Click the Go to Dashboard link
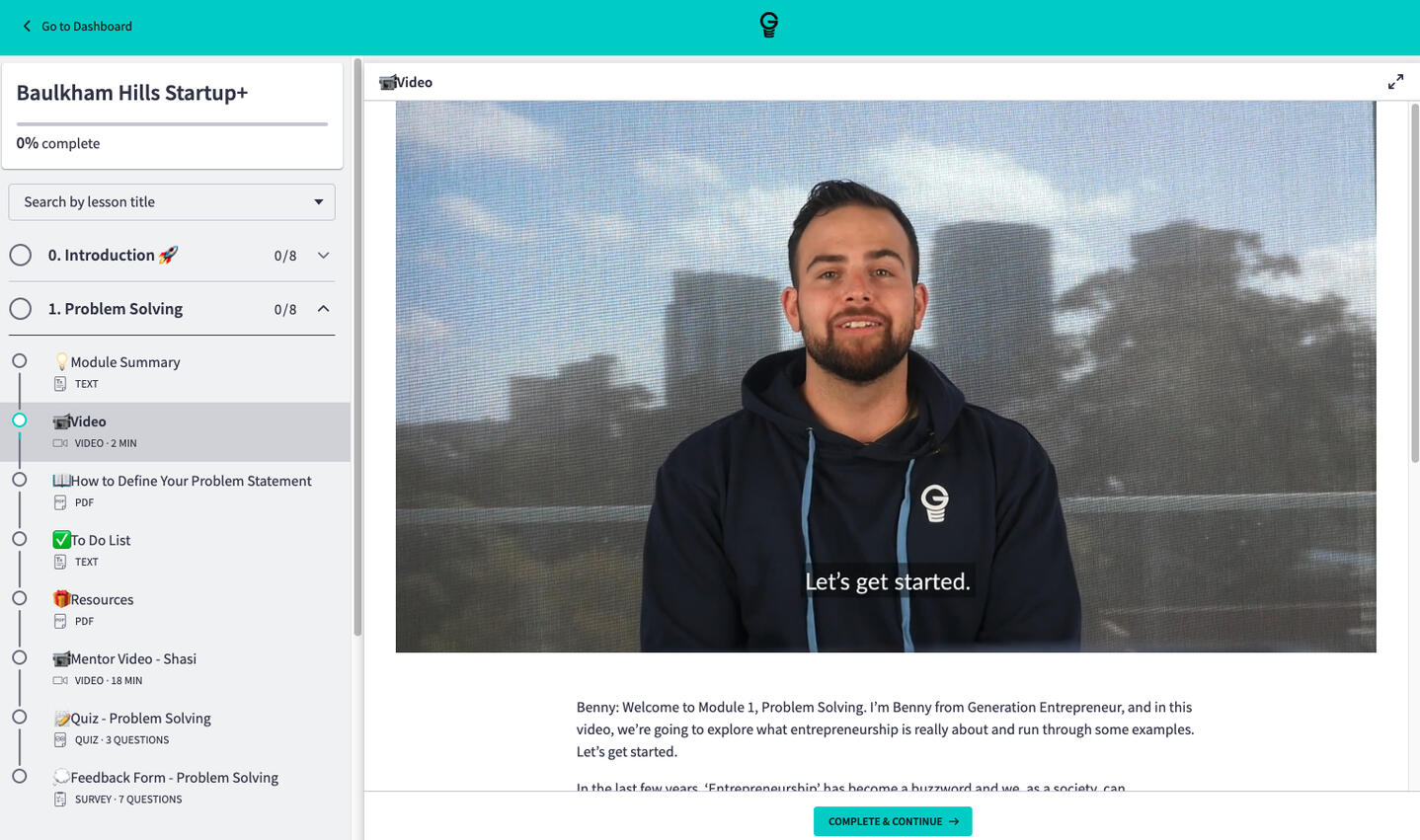The height and width of the screenshot is (840, 1420). pyautogui.click(x=87, y=27)
